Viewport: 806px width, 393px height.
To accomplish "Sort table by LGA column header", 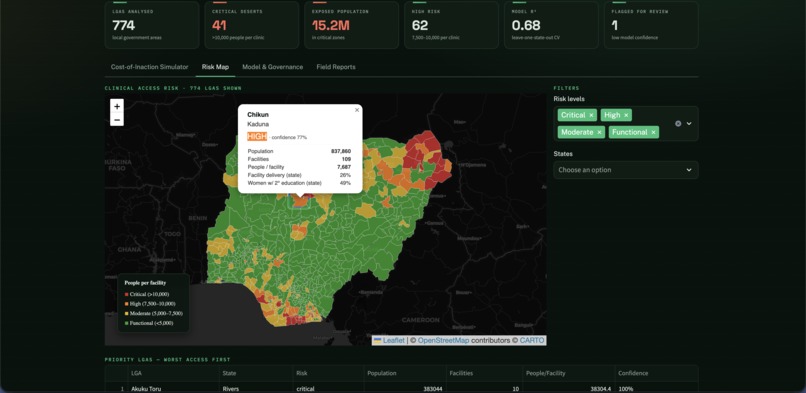I will coord(173,373).
